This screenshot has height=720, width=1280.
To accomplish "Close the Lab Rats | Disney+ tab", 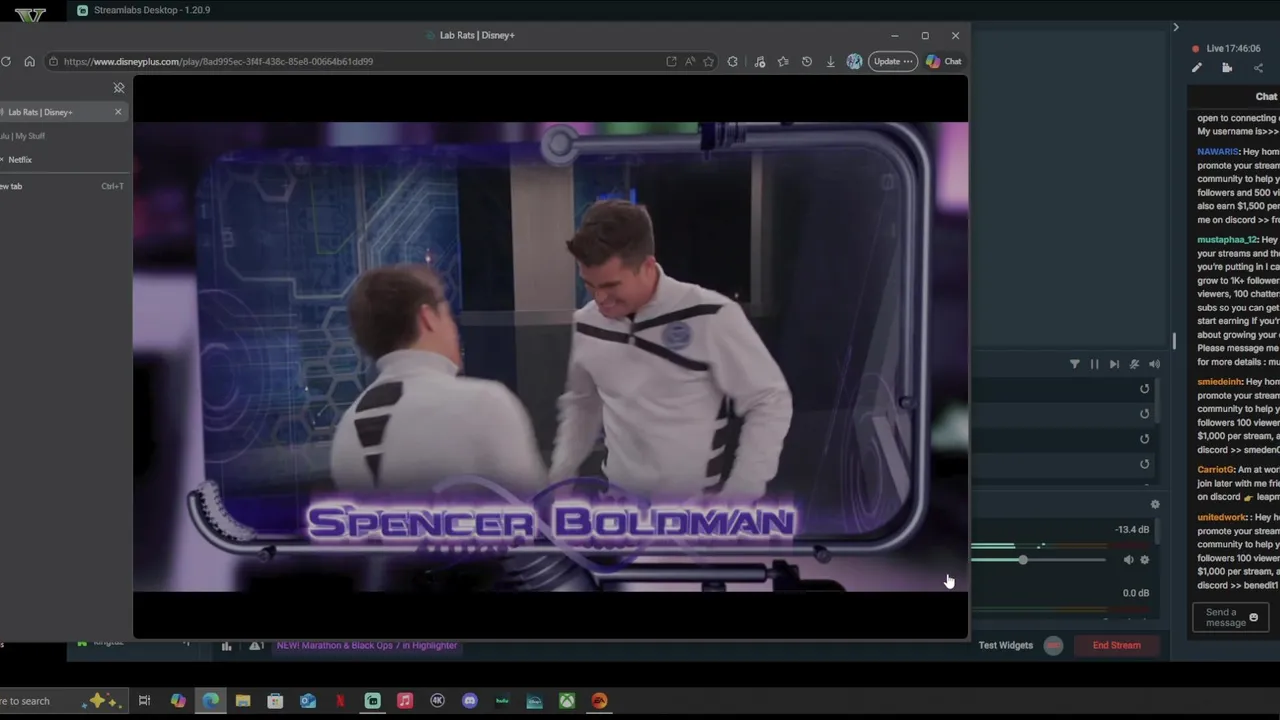I will [x=118, y=112].
